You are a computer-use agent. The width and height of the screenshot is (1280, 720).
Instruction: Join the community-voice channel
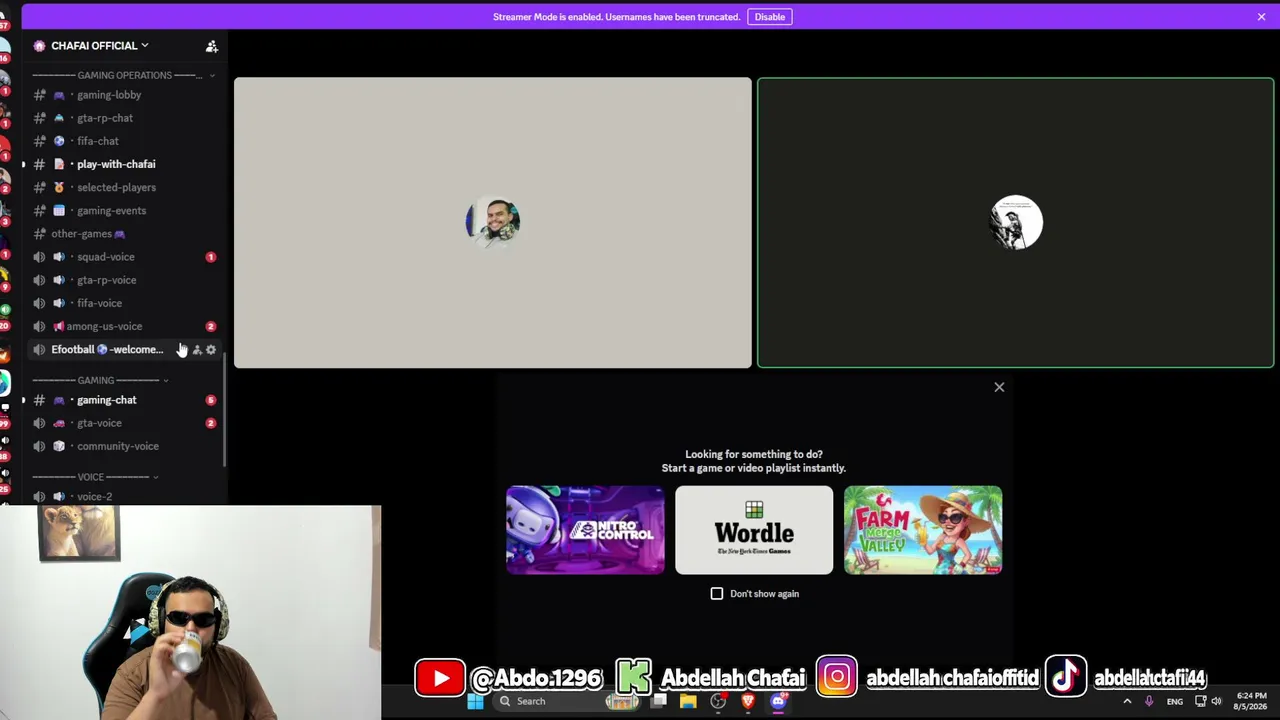(125, 446)
